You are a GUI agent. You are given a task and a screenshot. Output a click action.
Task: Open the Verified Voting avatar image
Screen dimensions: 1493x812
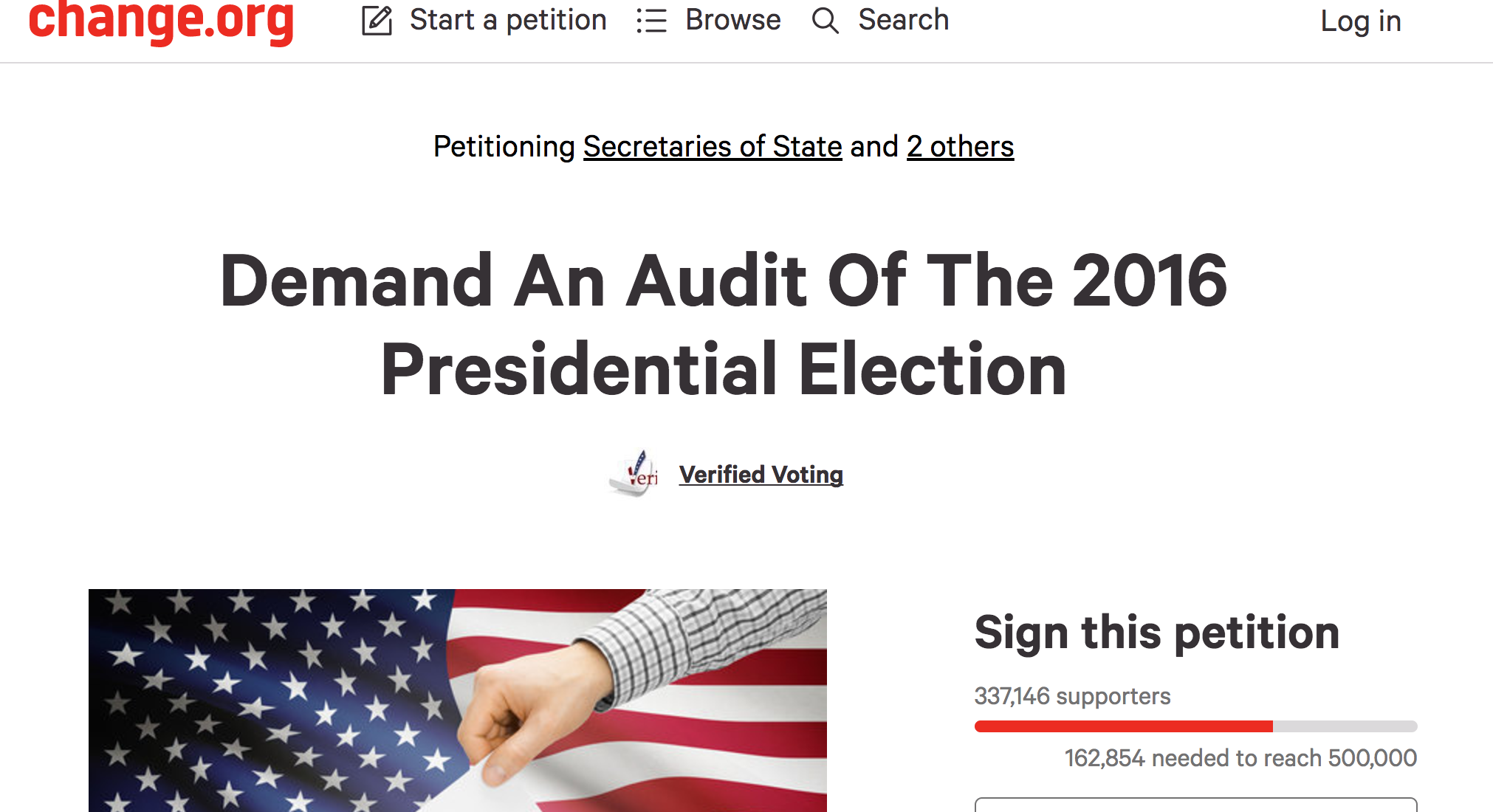point(634,473)
